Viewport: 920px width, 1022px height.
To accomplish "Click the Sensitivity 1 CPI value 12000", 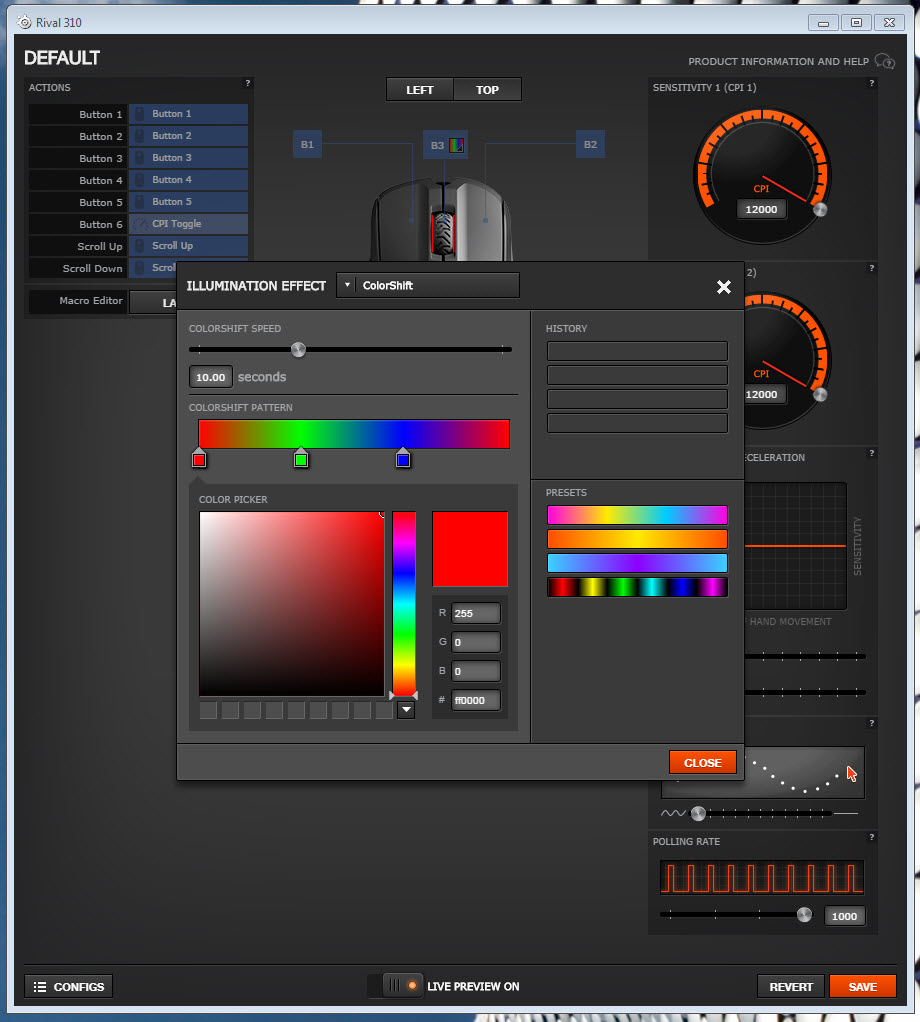I will click(x=761, y=209).
